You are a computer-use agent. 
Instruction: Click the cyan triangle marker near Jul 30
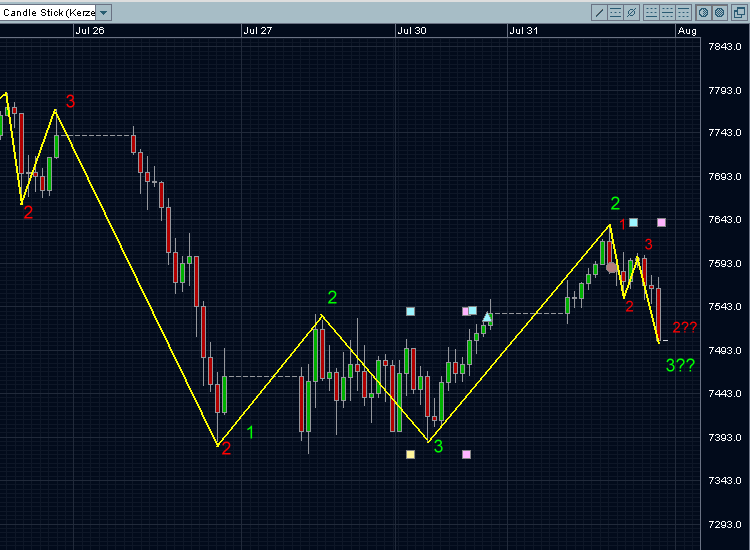tap(487, 317)
